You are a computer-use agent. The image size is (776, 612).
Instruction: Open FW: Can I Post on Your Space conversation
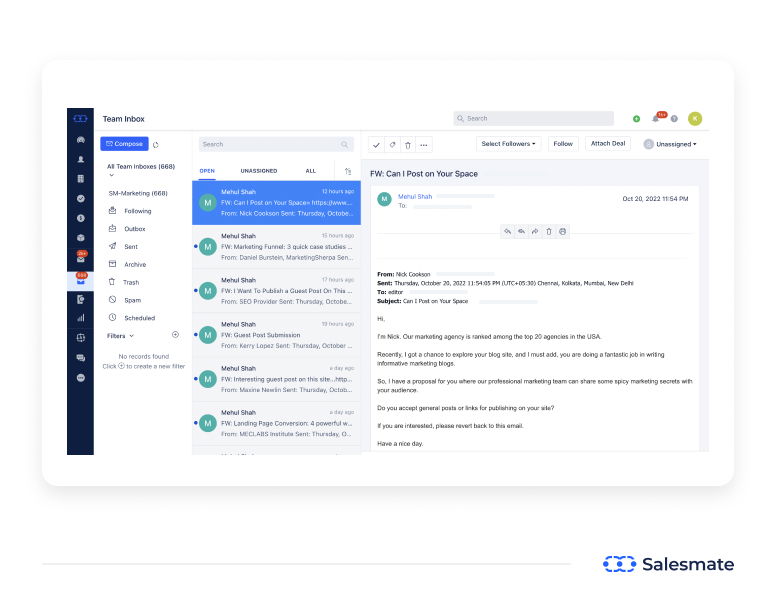pos(276,203)
